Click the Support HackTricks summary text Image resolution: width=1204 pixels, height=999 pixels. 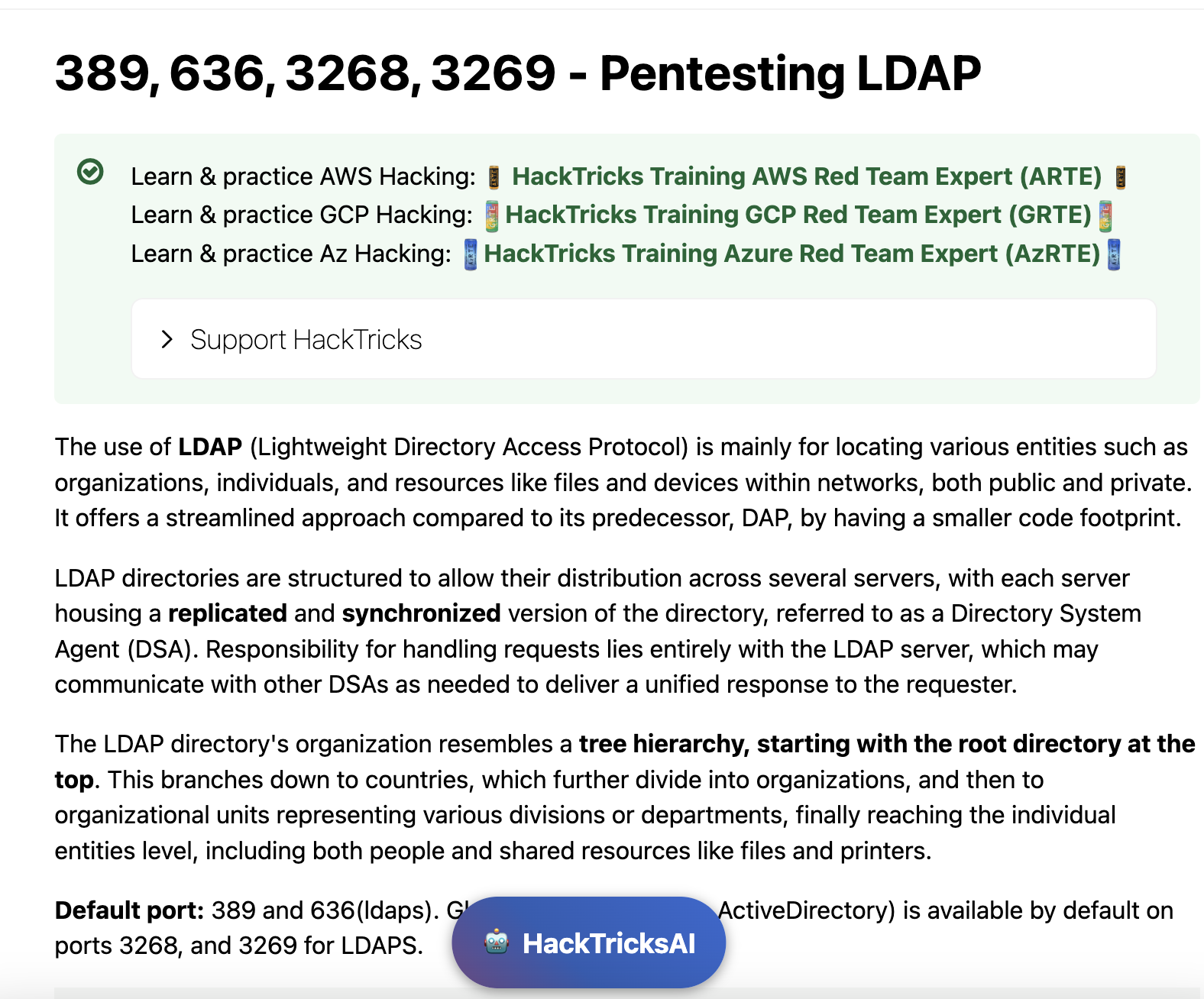point(306,339)
